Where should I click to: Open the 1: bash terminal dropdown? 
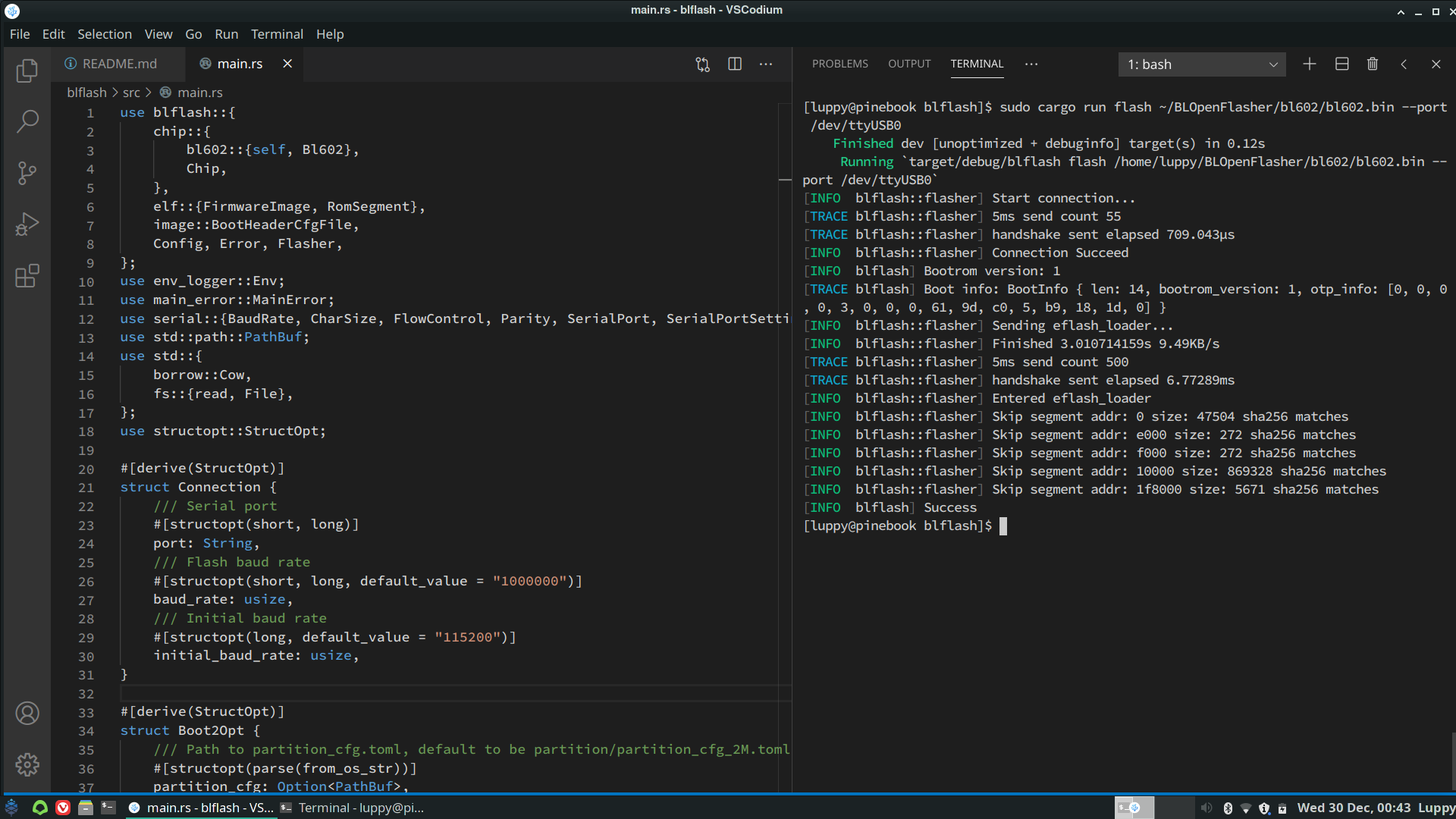(x=1201, y=64)
